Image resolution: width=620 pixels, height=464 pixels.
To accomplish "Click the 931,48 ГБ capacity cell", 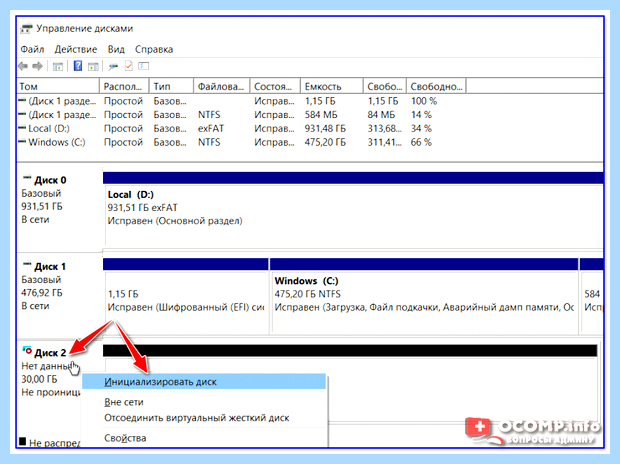I will [325, 129].
